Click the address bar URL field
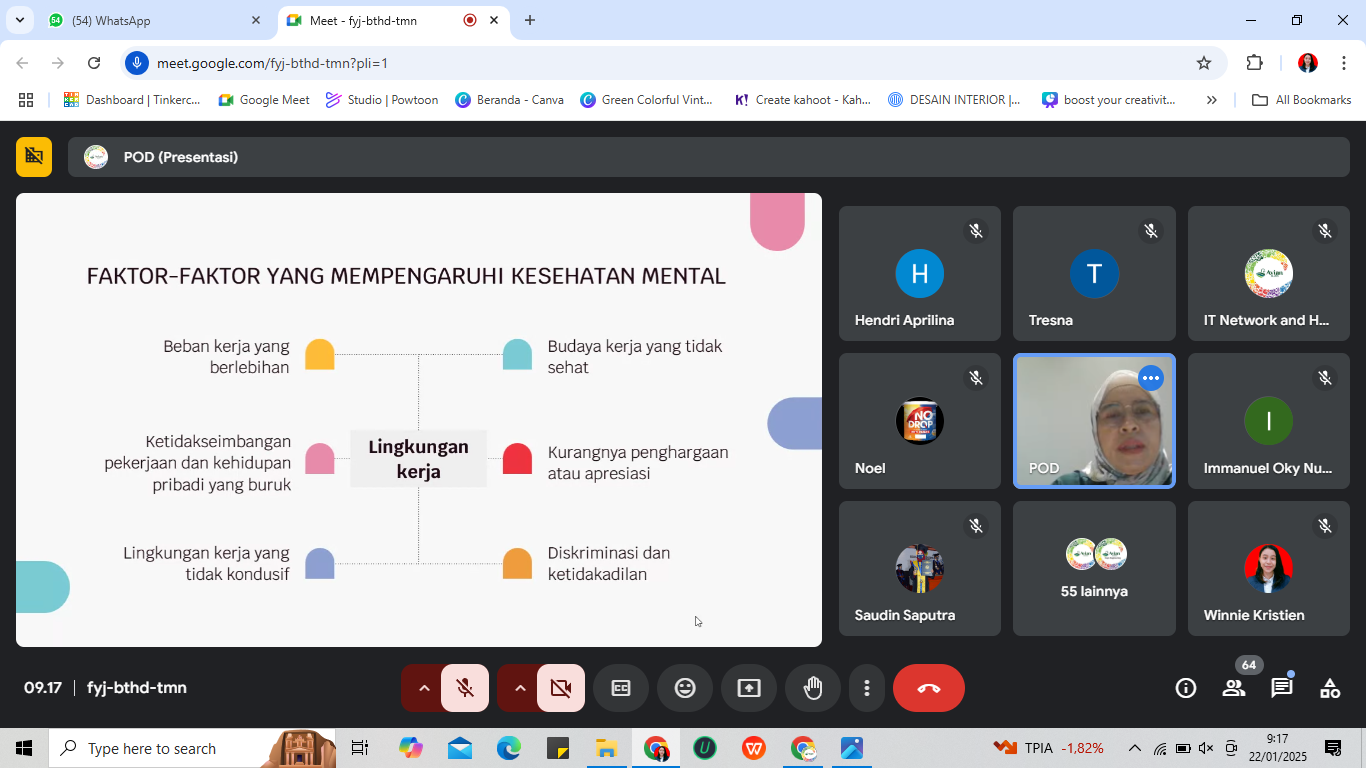The height and width of the screenshot is (768, 1366). pos(660,63)
